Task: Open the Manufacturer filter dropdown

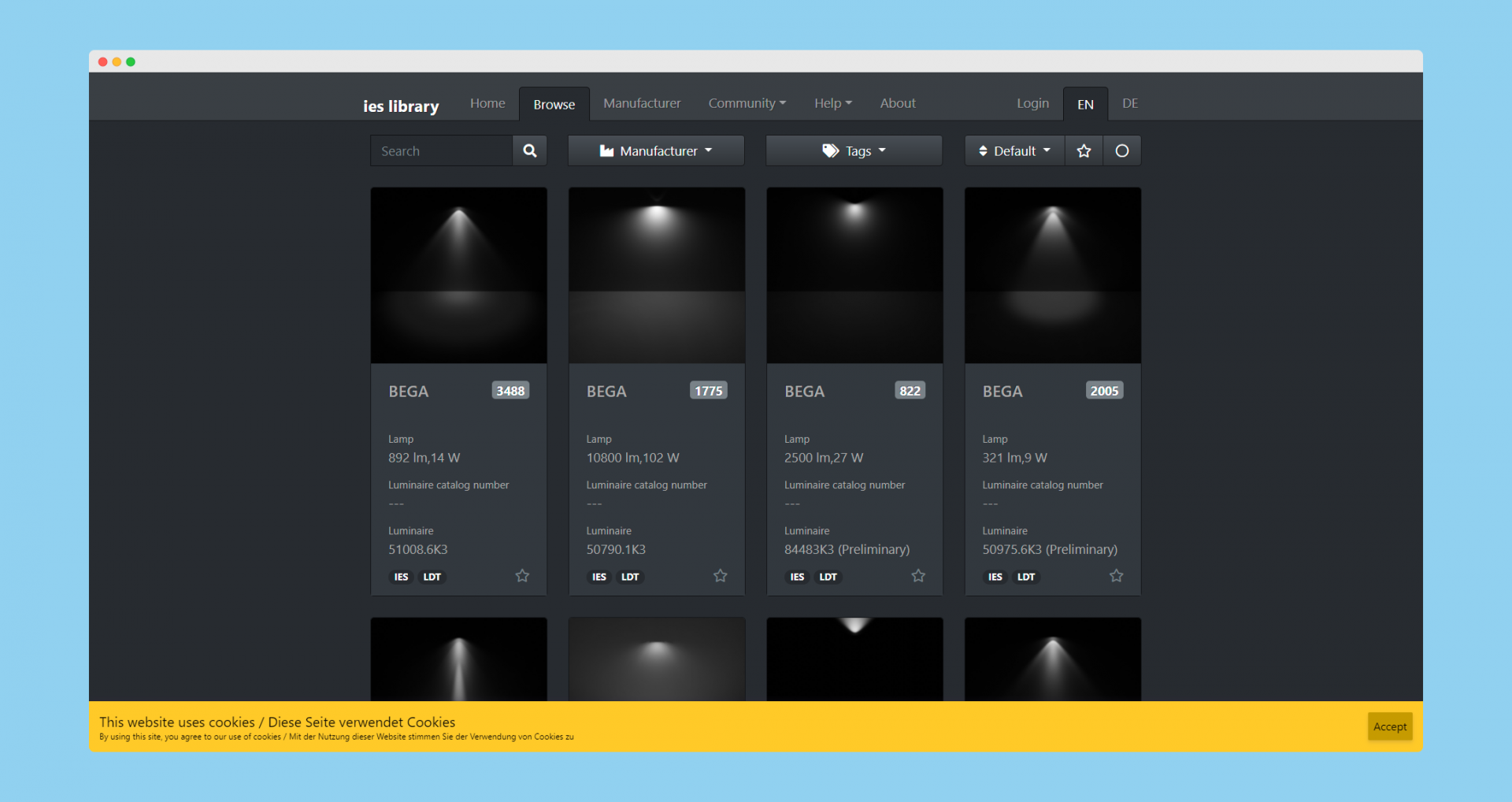Action: click(656, 150)
